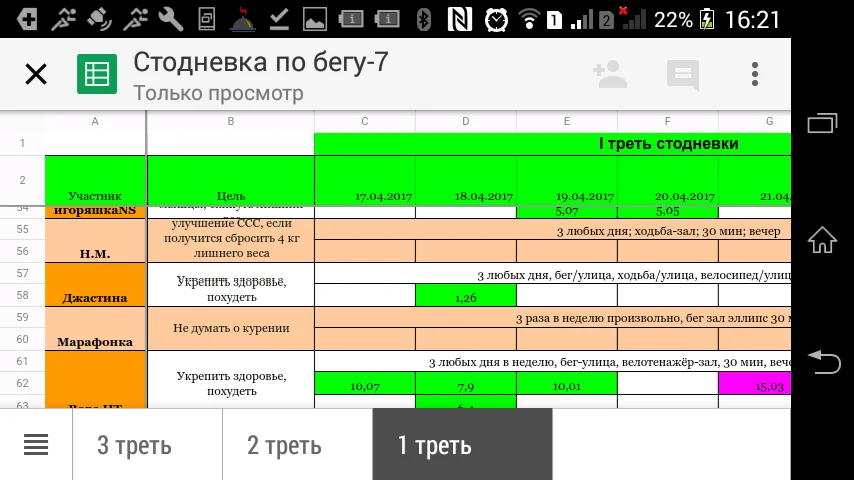The height and width of the screenshot is (480, 854).
Task: Tap the '3 любых дня; ходьба-зал' plan cell
Action: click(553, 230)
